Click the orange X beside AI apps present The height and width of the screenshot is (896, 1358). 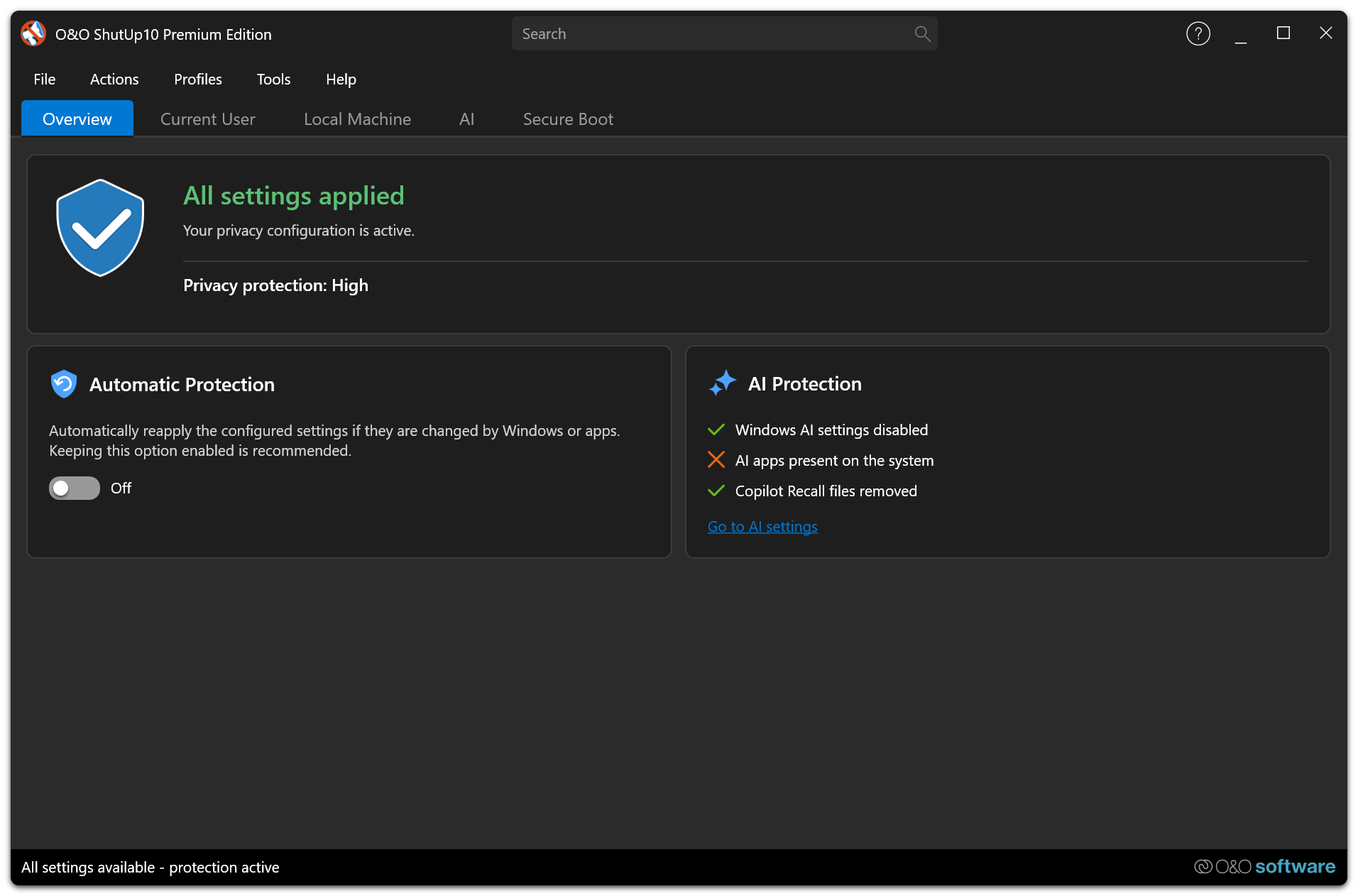[x=716, y=460]
